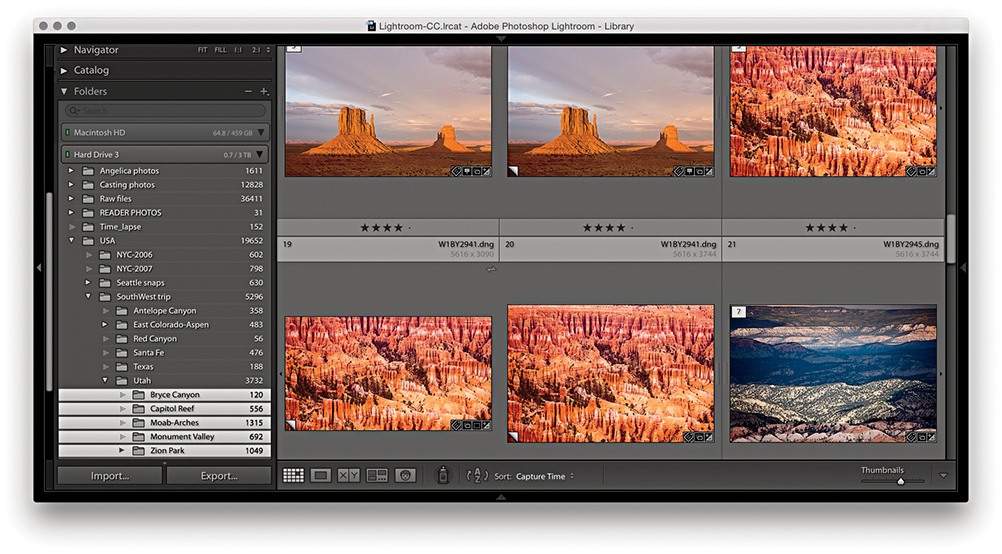Expand the Catalog panel

click(x=65, y=70)
